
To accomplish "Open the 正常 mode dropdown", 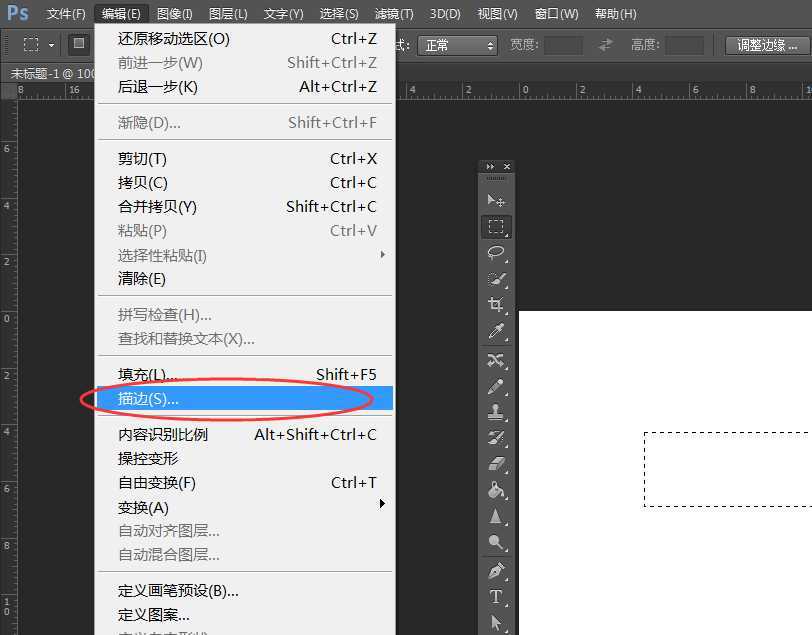I will (x=456, y=44).
